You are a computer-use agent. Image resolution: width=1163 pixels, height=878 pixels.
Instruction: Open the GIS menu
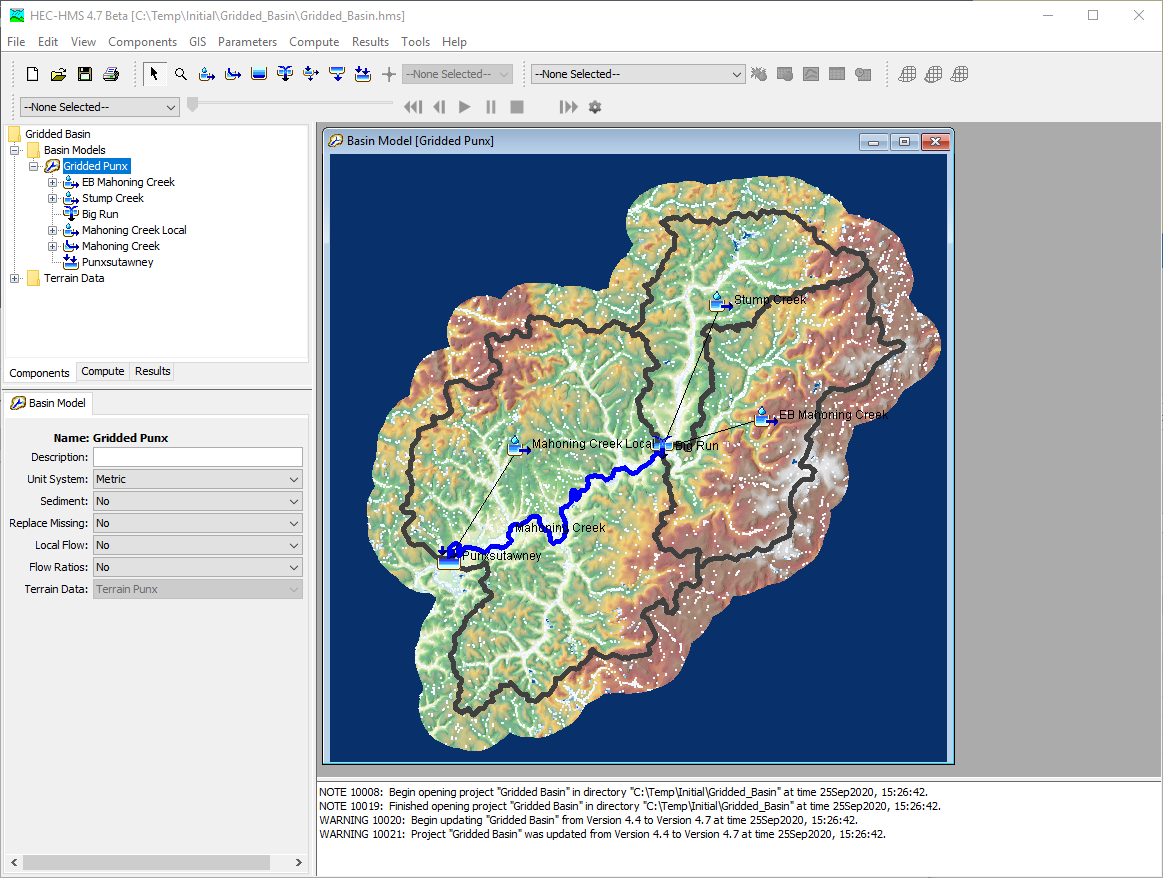click(x=197, y=42)
